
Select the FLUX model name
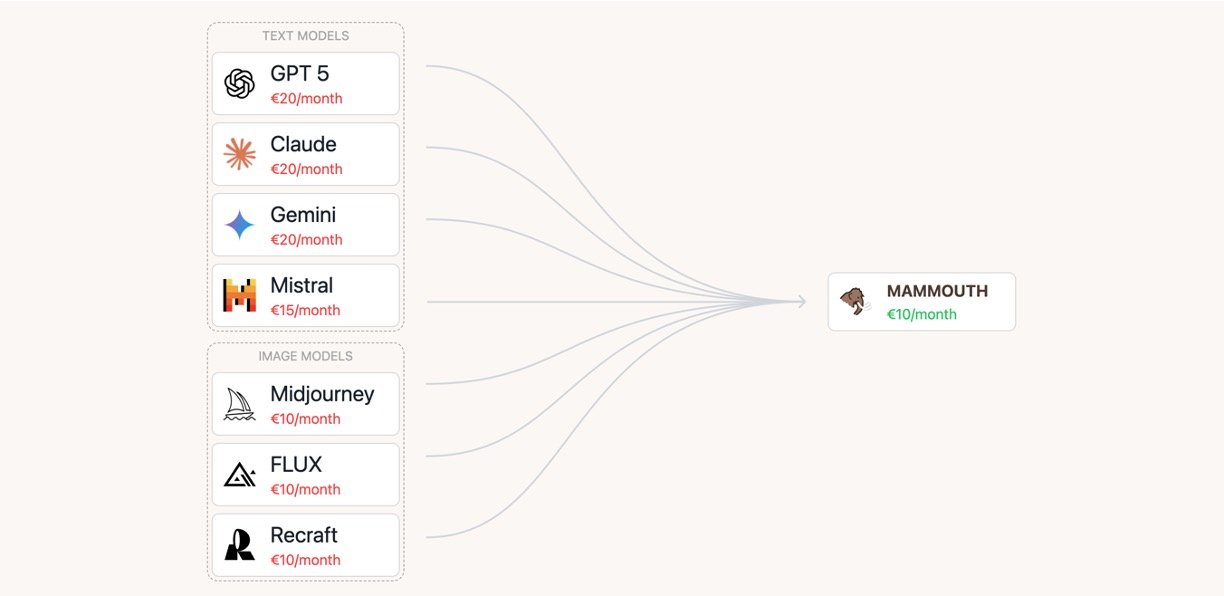[296, 464]
